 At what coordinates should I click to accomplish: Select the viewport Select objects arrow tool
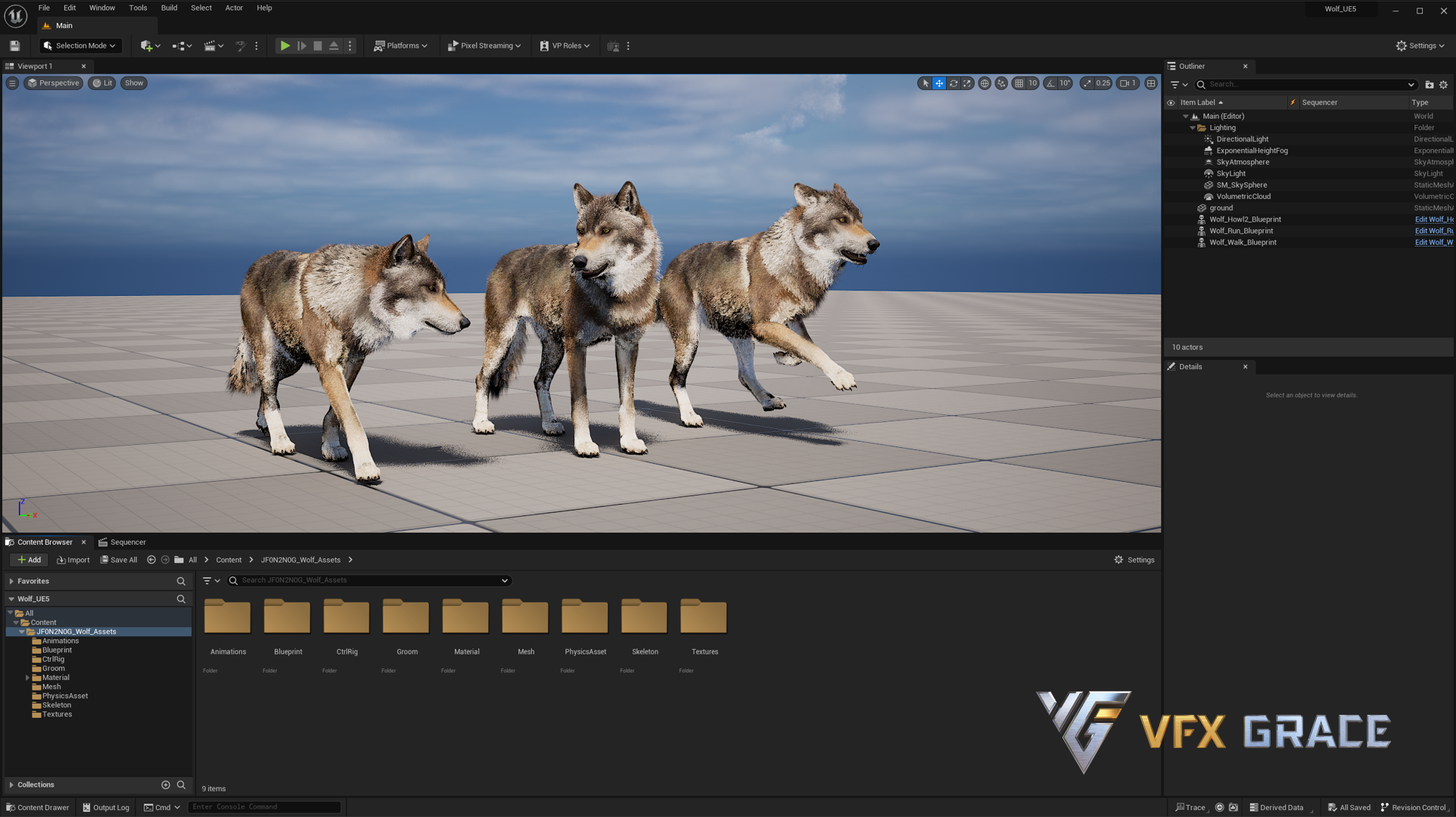tap(925, 83)
